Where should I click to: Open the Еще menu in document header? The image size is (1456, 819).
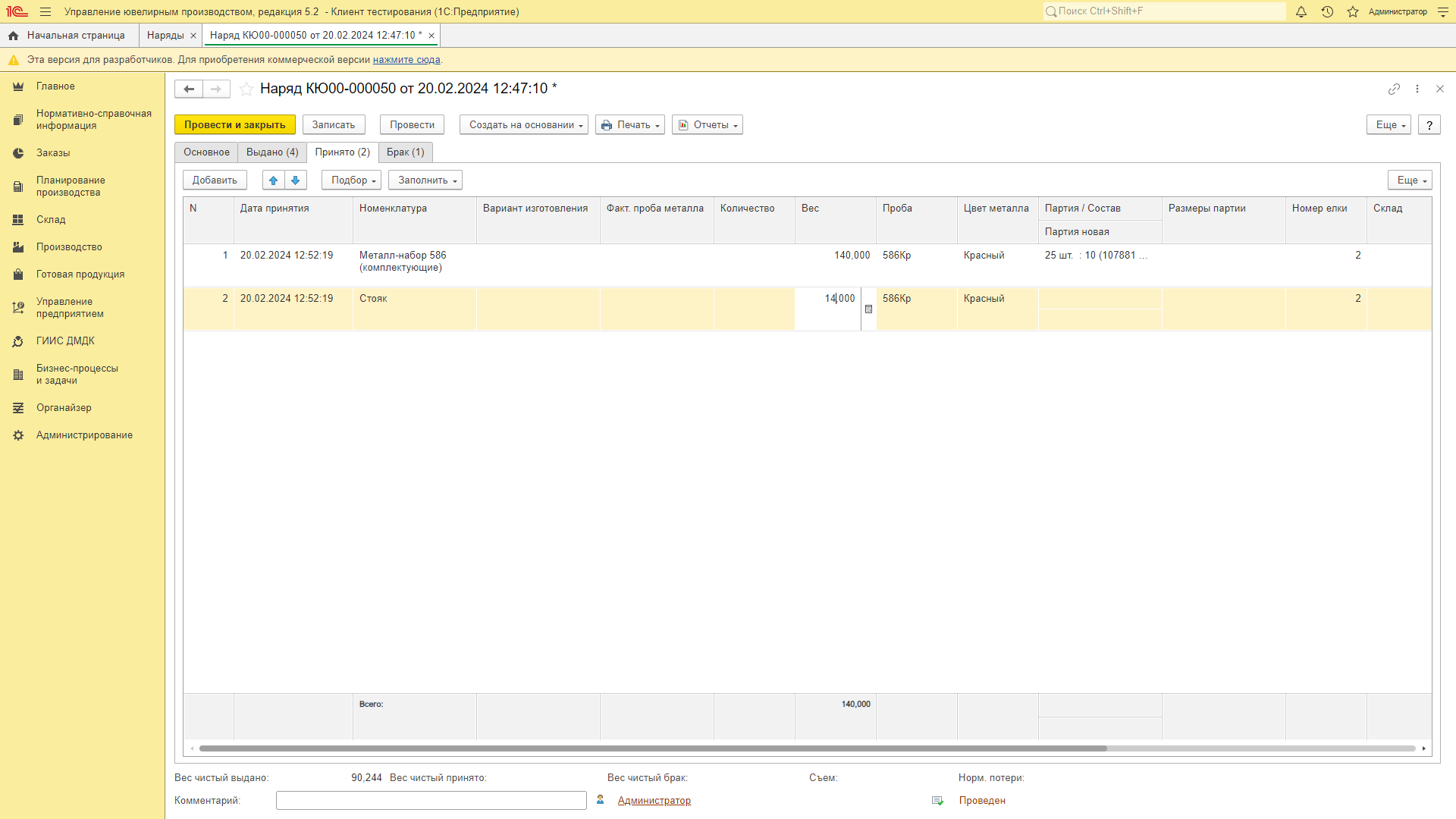click(x=1389, y=125)
